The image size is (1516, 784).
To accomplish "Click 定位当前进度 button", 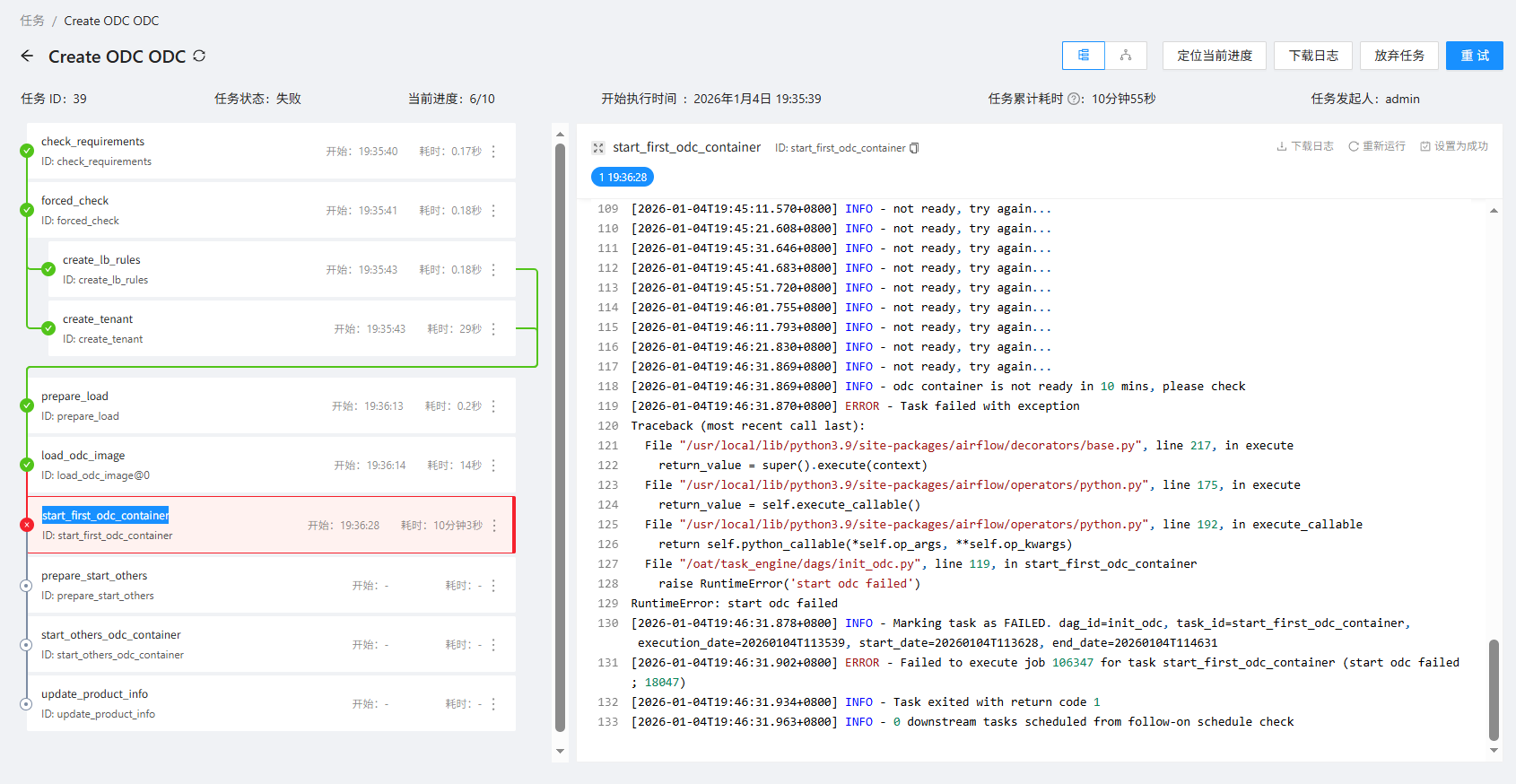I will [1214, 56].
